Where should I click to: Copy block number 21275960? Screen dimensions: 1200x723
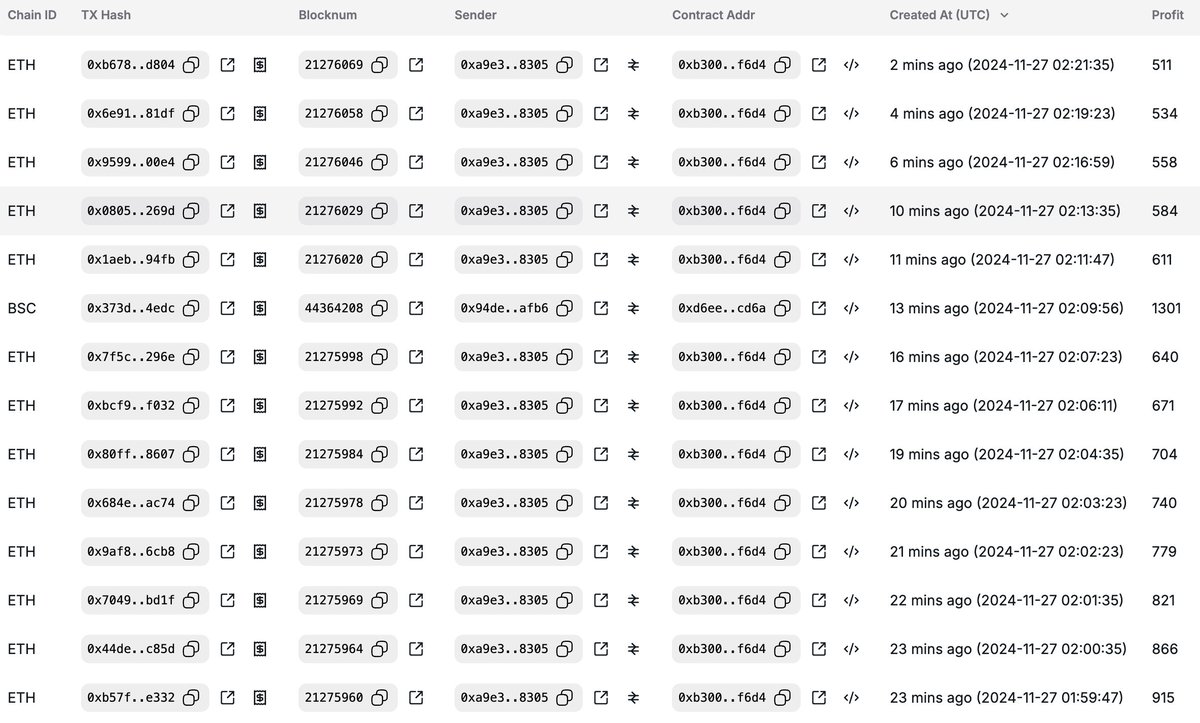pos(380,698)
